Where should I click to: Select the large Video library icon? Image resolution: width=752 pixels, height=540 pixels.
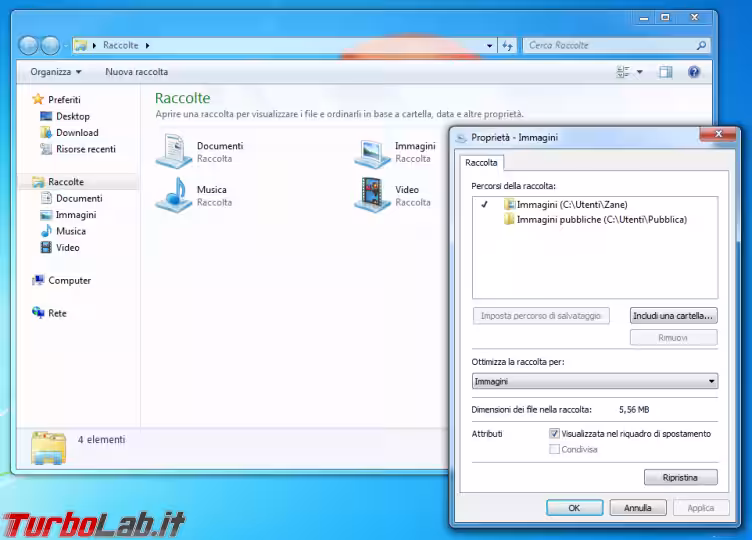372,195
